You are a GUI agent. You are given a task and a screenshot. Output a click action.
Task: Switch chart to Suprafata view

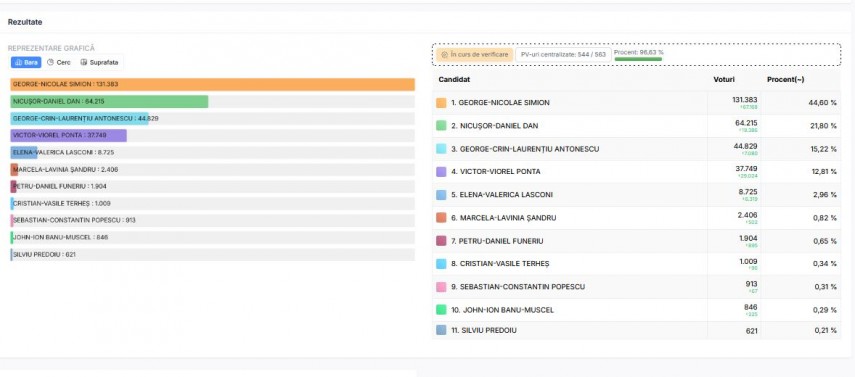99,63
